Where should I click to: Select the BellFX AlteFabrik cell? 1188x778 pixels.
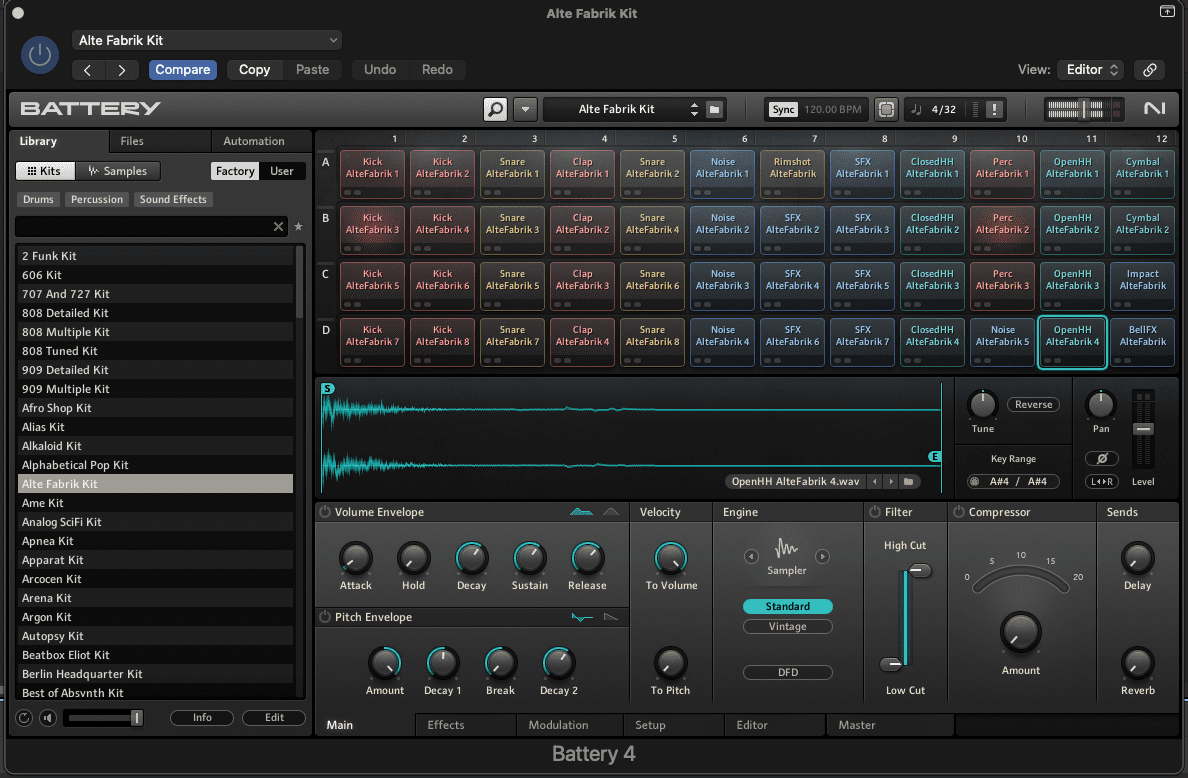pyautogui.click(x=1142, y=342)
